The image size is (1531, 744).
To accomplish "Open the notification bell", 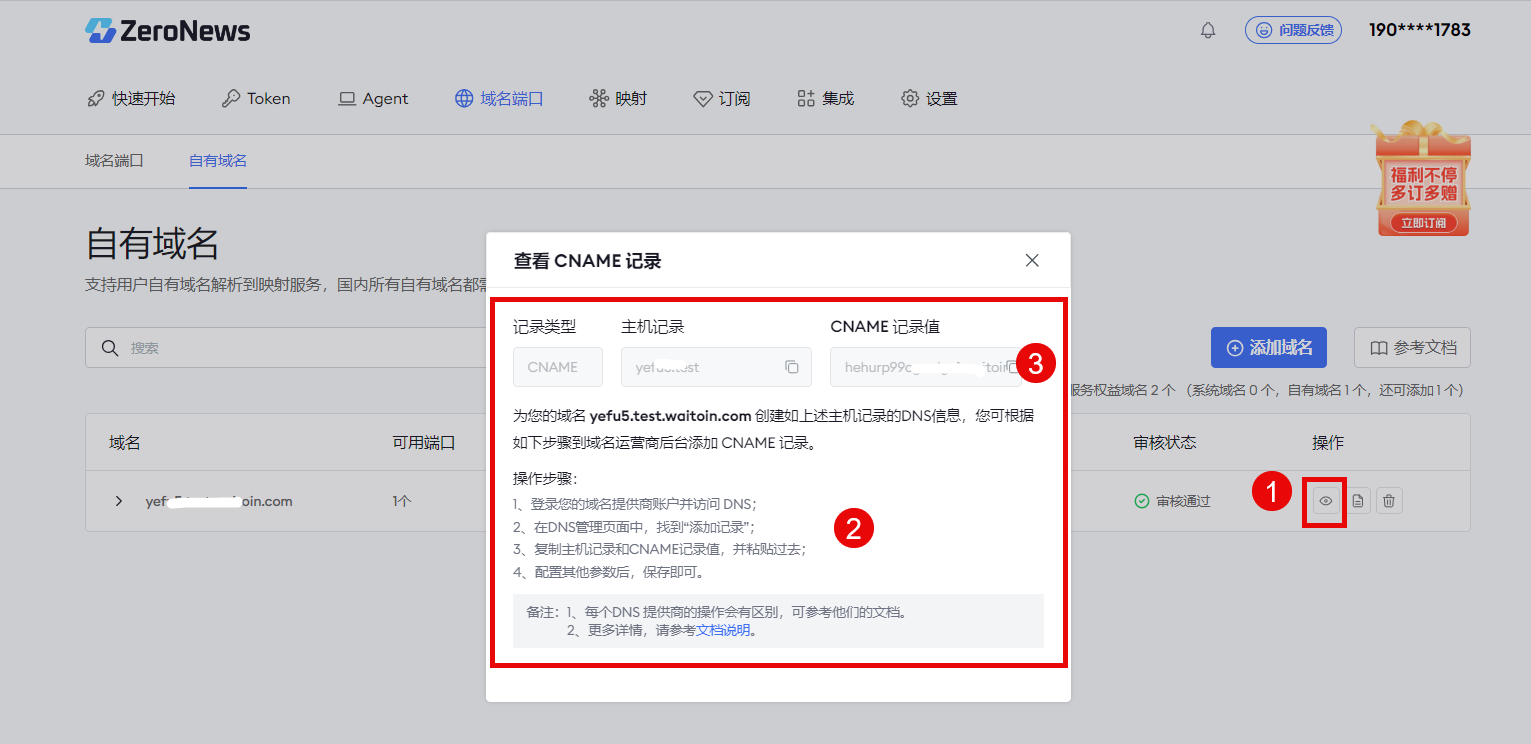I will tap(1208, 30).
